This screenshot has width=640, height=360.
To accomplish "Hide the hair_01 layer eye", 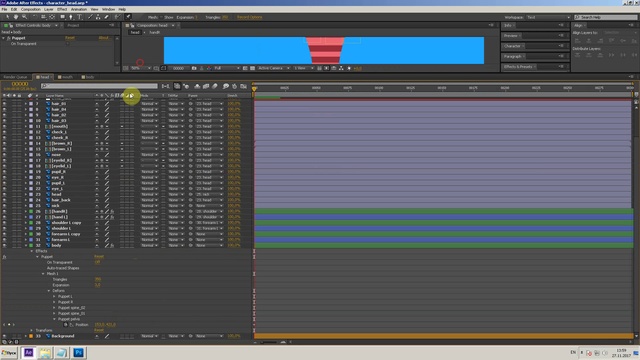I will click(4, 104).
